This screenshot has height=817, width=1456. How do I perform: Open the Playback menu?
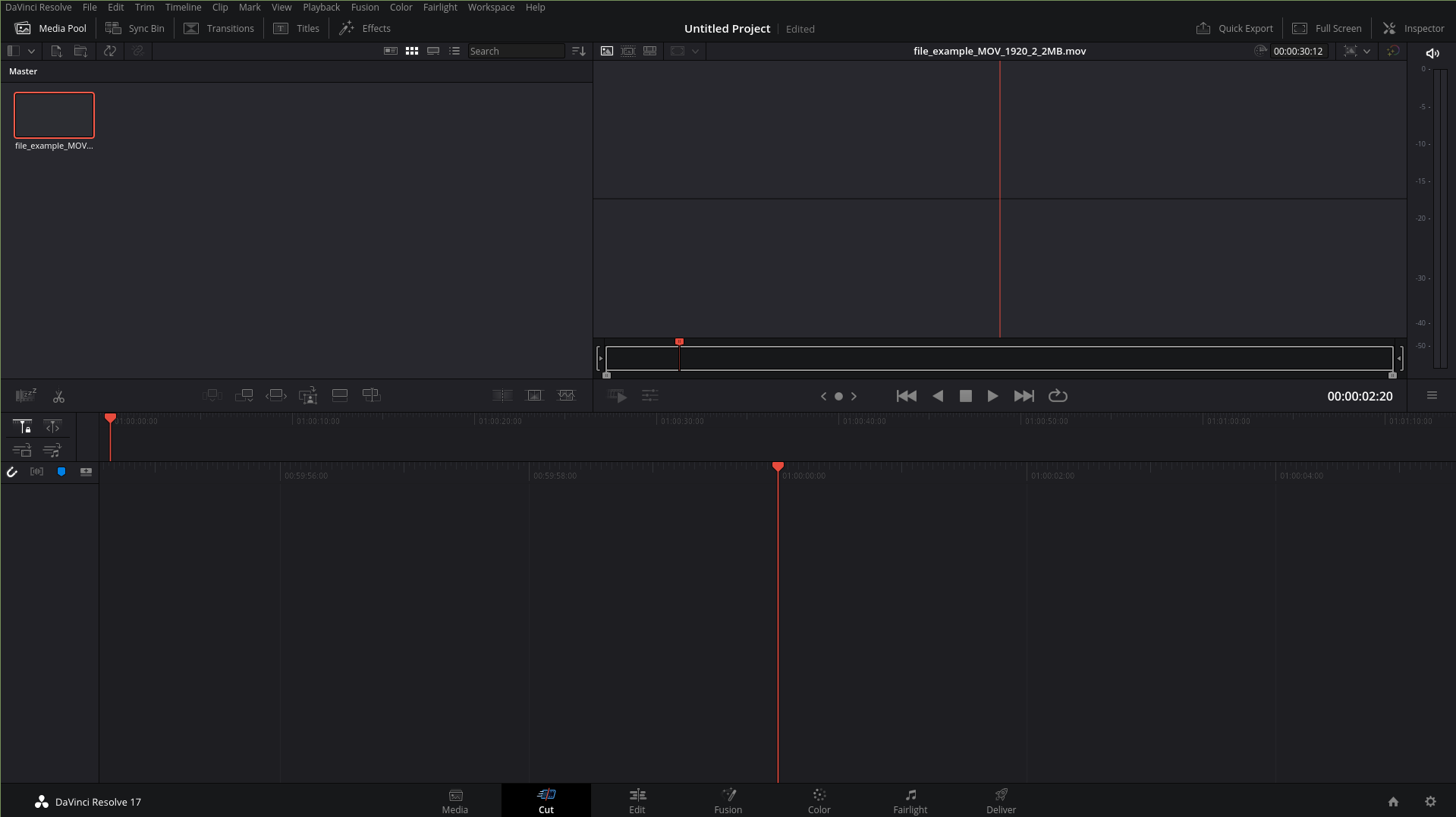tap(321, 7)
